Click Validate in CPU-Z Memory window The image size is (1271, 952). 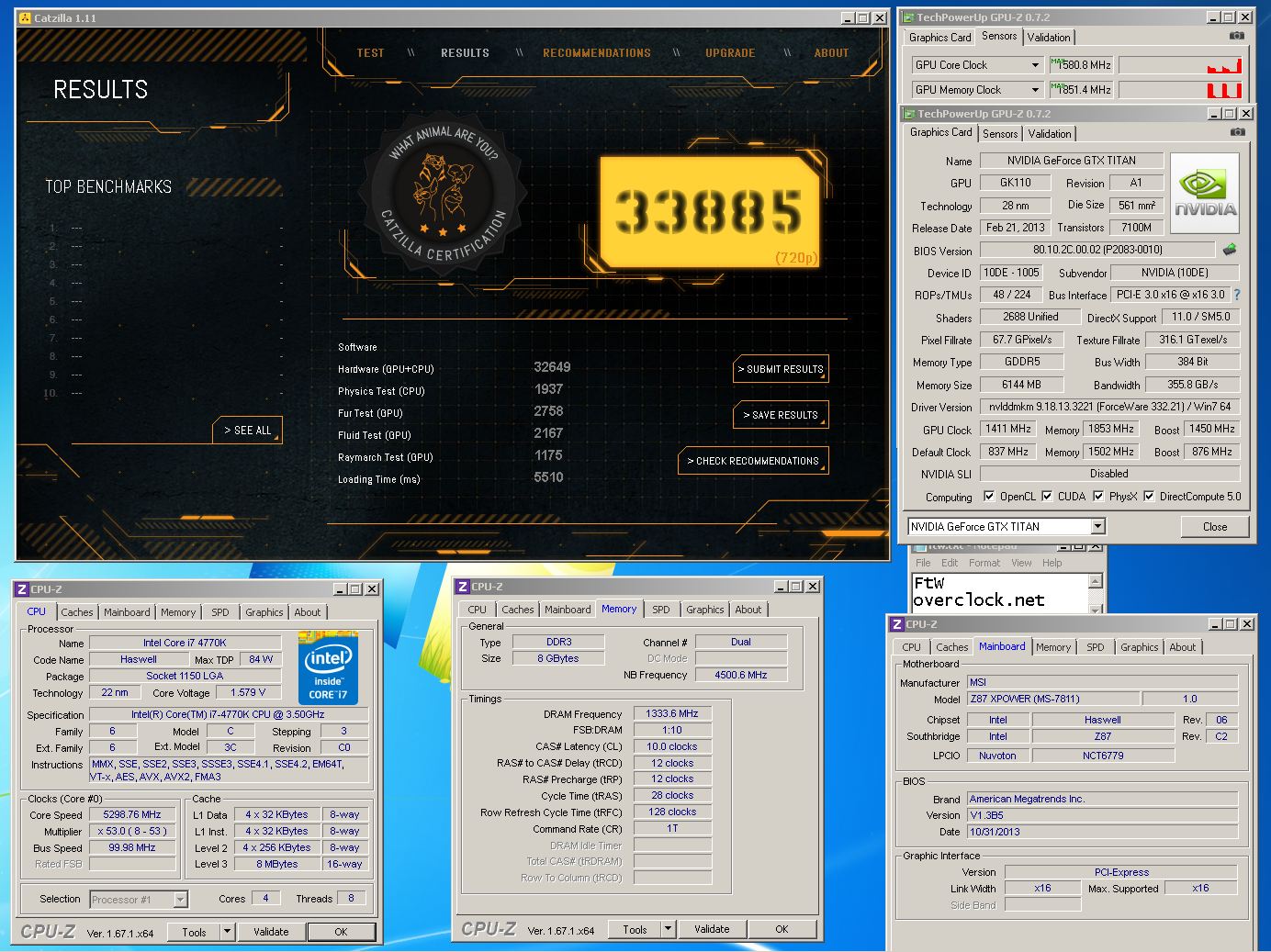(712, 929)
